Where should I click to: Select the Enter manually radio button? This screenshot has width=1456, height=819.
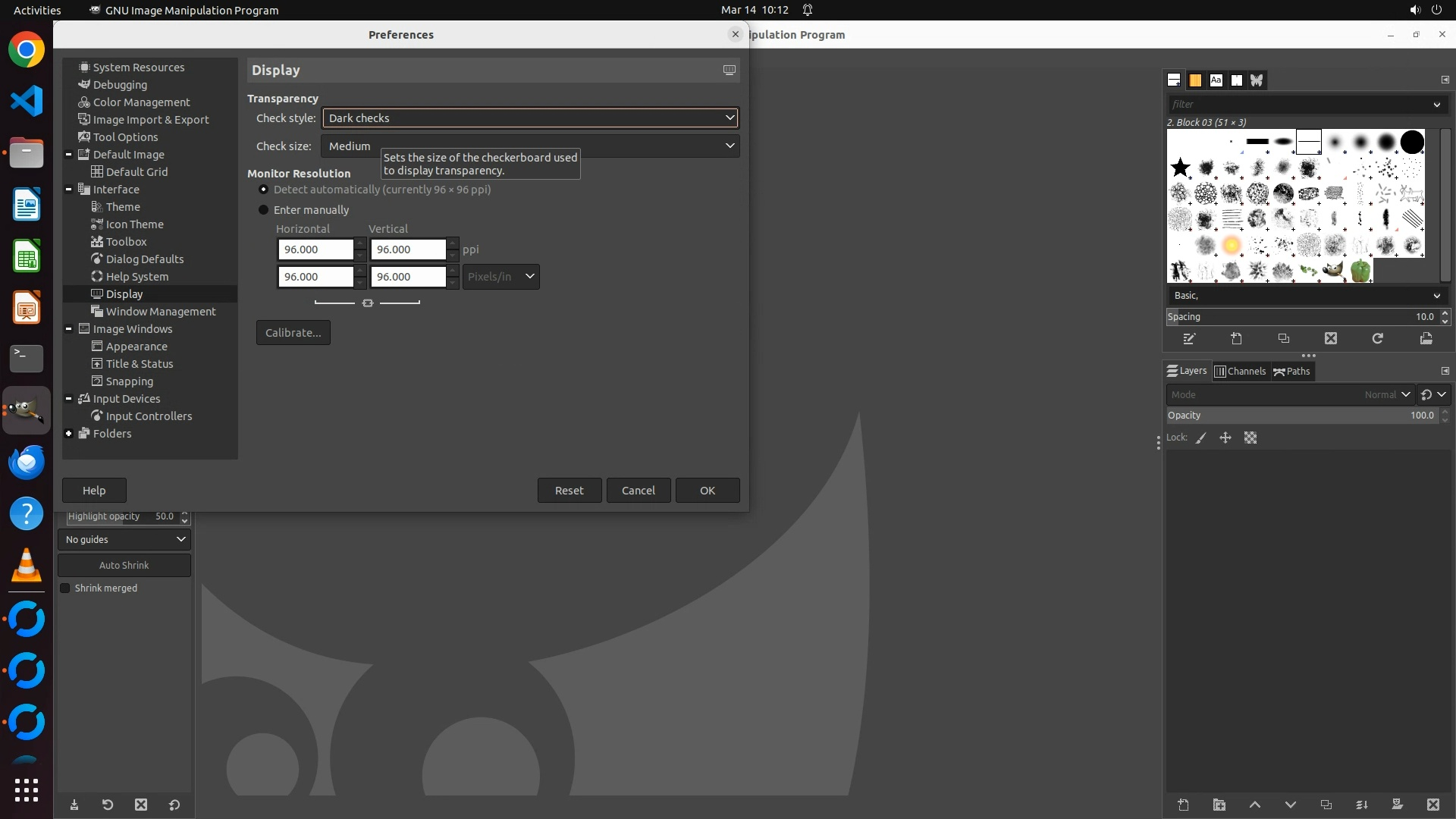264,210
